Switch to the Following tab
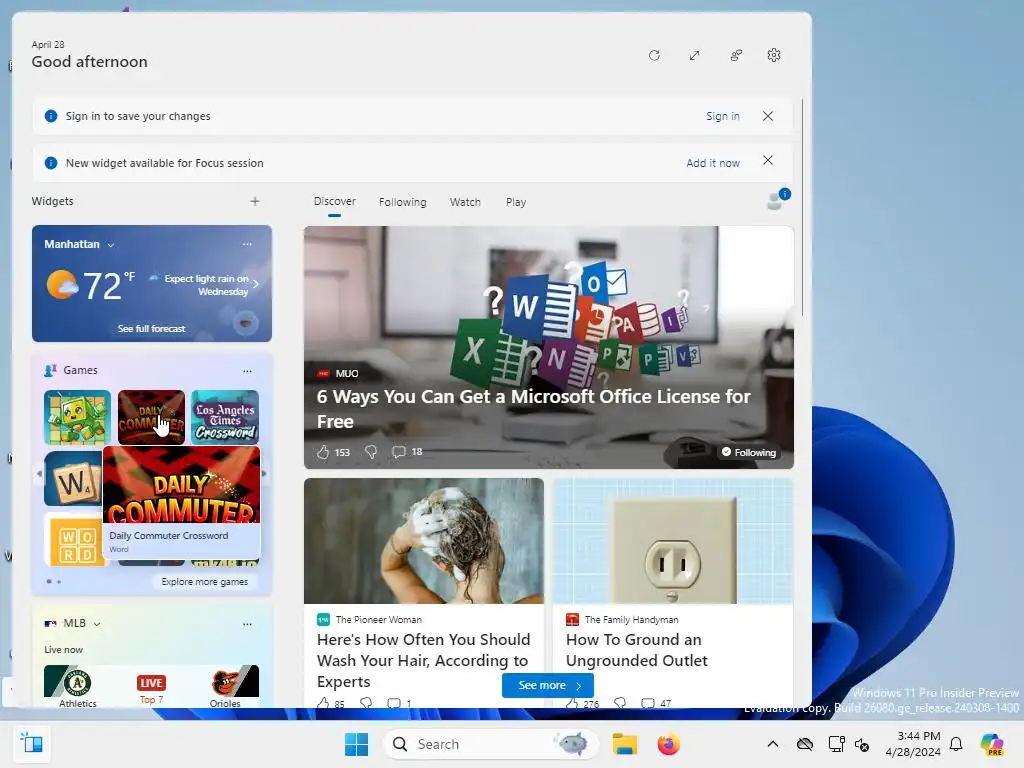Viewport: 1024px width, 768px height. 402,202
